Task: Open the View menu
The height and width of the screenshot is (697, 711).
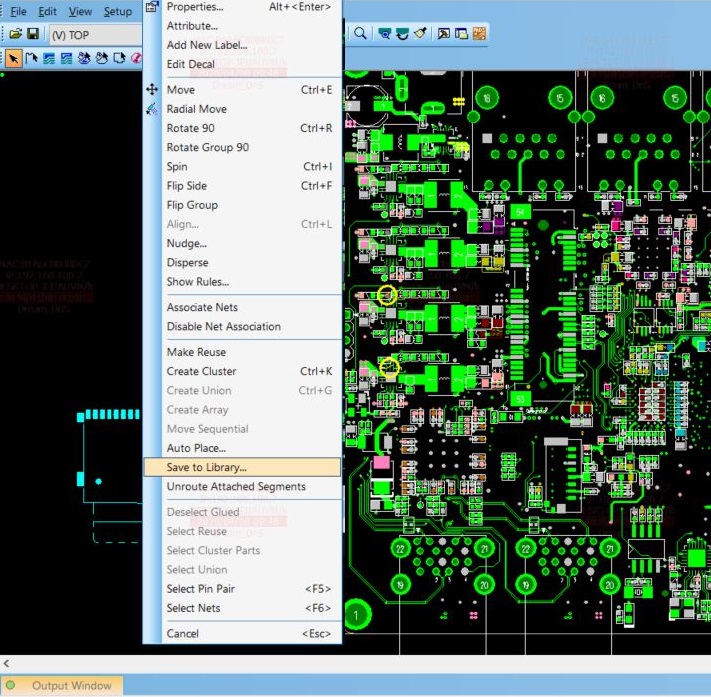Action: coord(80,11)
